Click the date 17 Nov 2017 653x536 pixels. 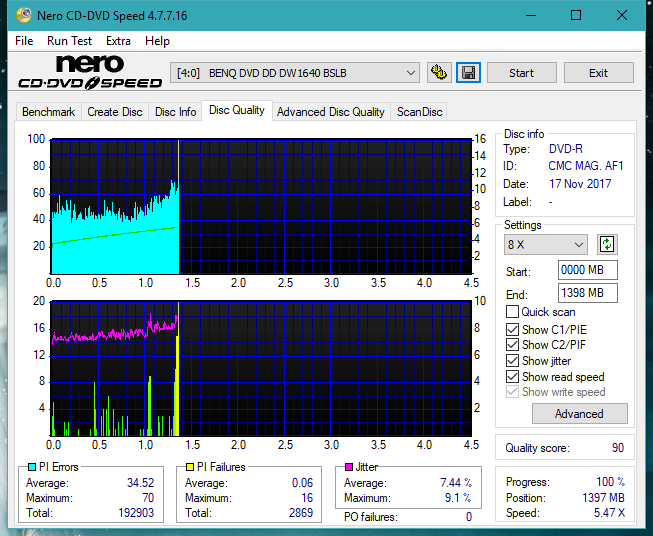(580, 184)
